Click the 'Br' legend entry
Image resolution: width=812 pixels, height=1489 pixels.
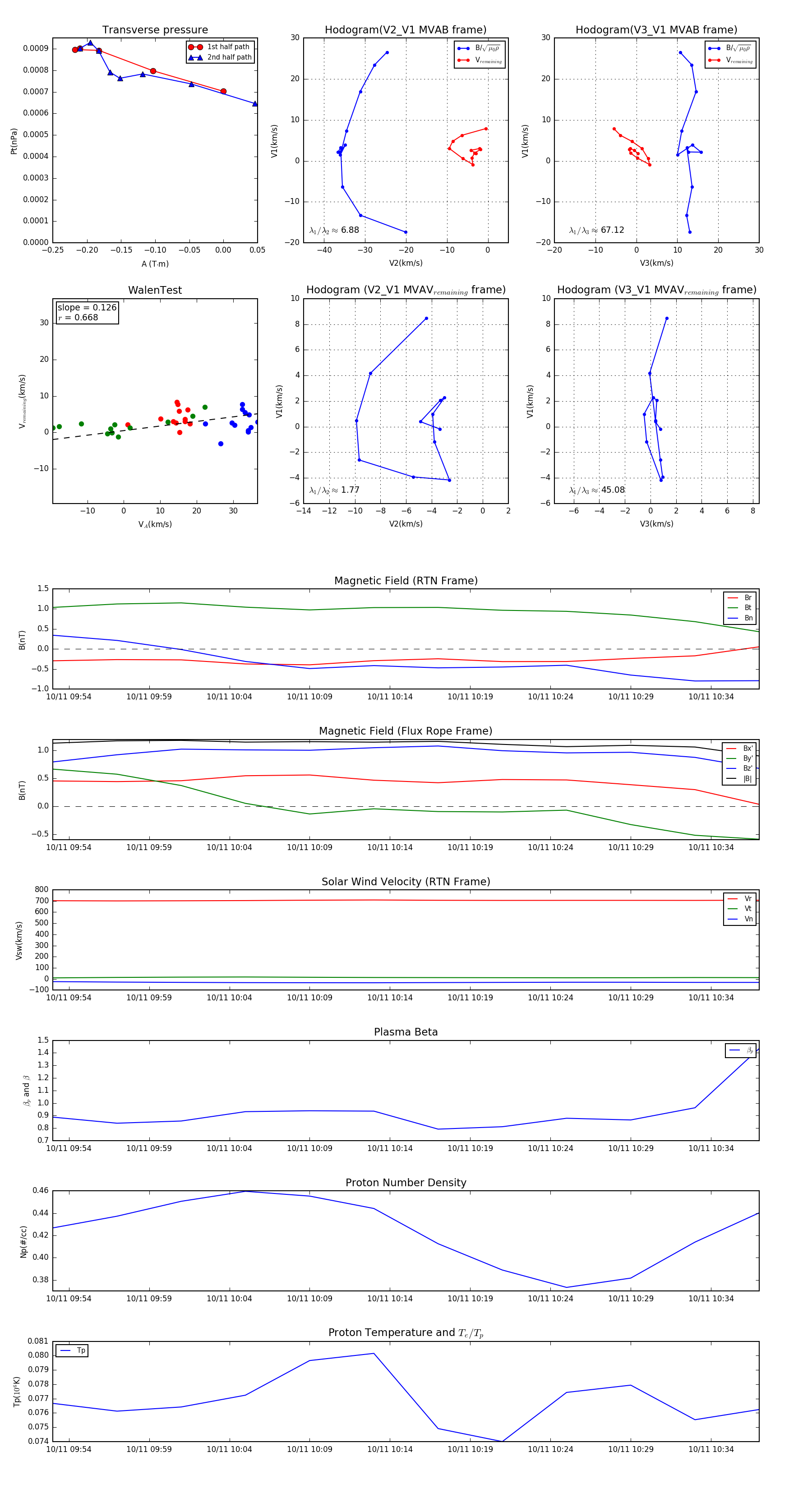[740, 598]
